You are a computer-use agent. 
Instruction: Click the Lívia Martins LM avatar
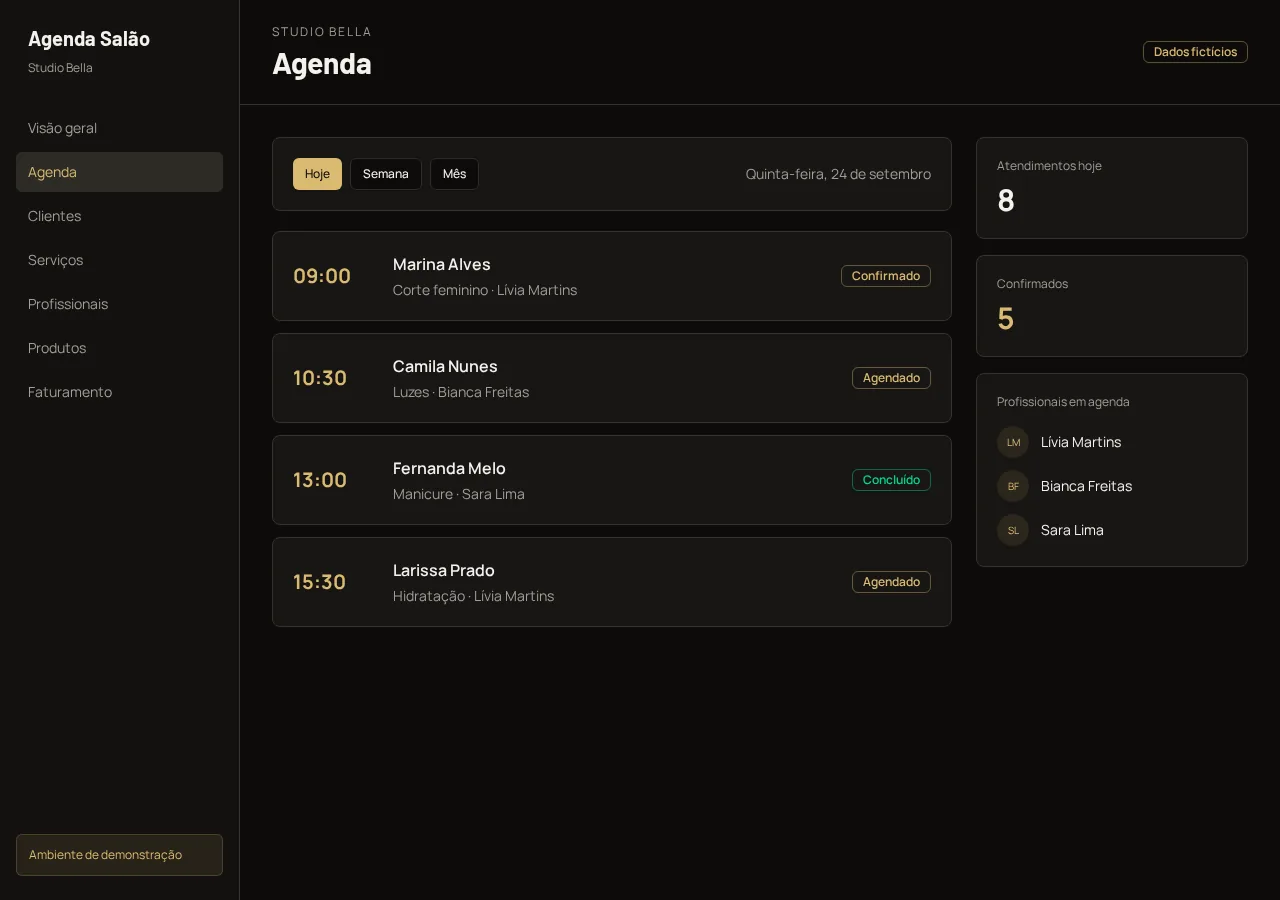click(1013, 442)
